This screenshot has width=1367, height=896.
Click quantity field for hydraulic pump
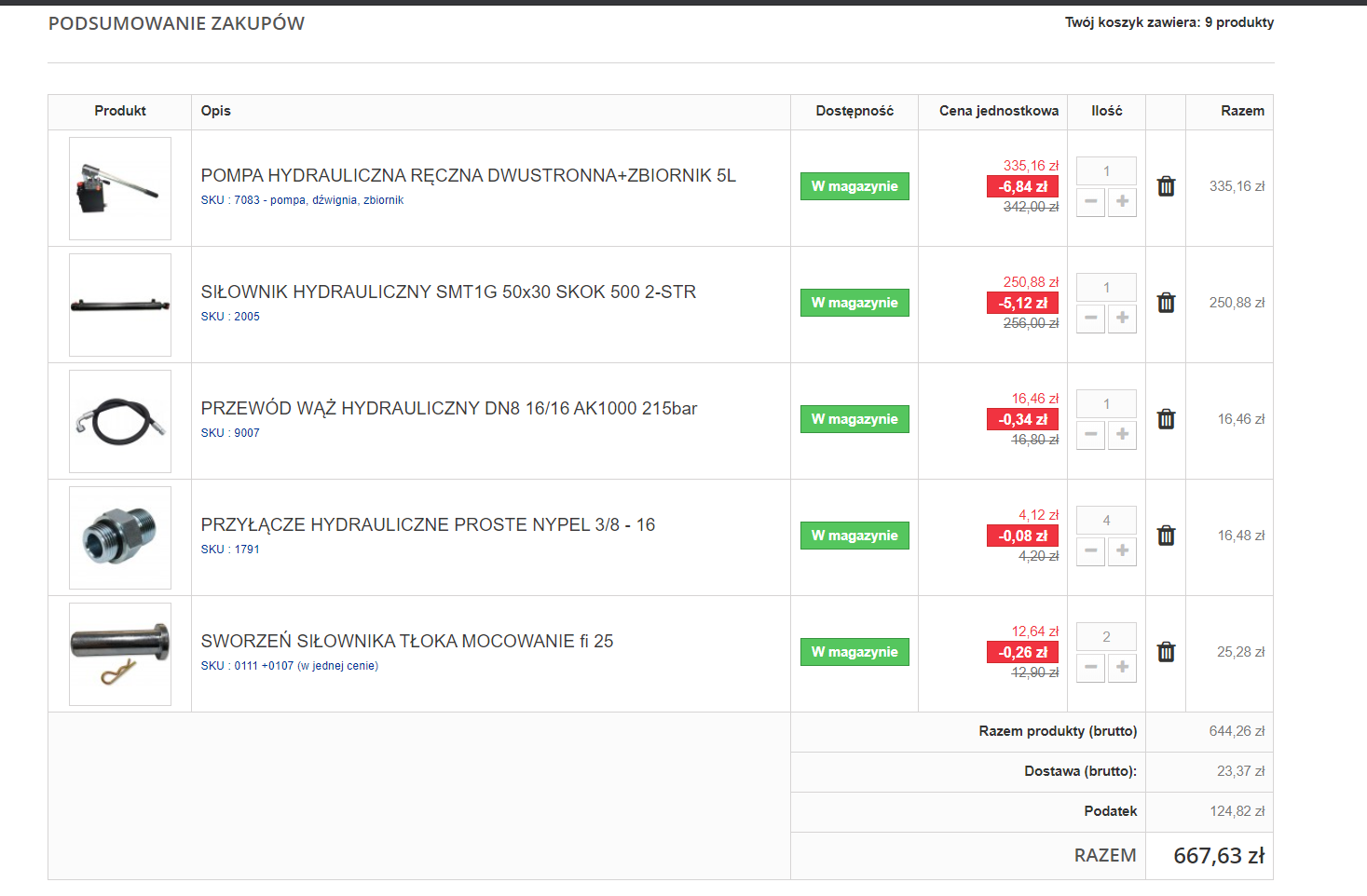tap(1106, 171)
